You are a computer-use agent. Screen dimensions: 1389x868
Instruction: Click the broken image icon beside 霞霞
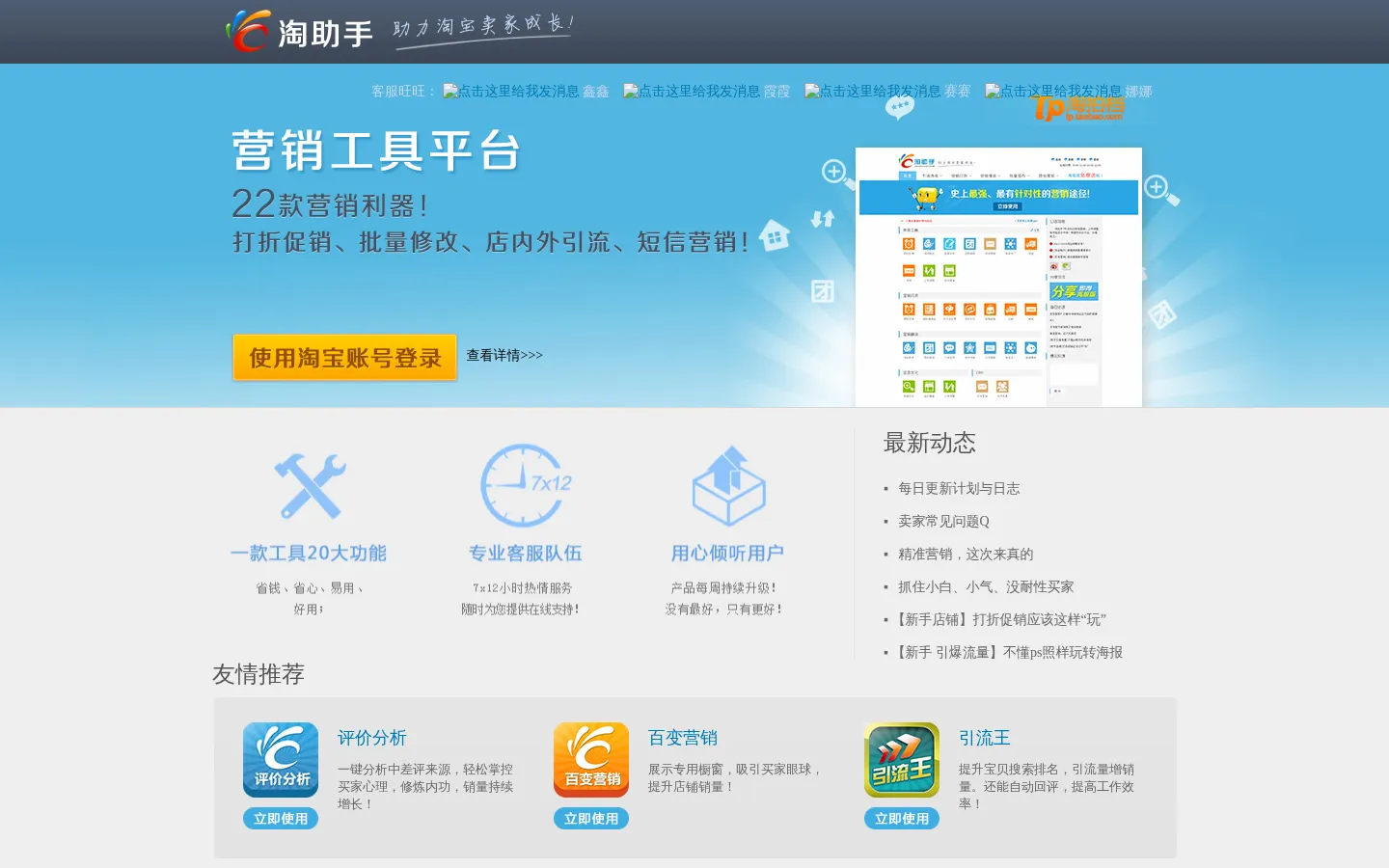click(x=631, y=92)
